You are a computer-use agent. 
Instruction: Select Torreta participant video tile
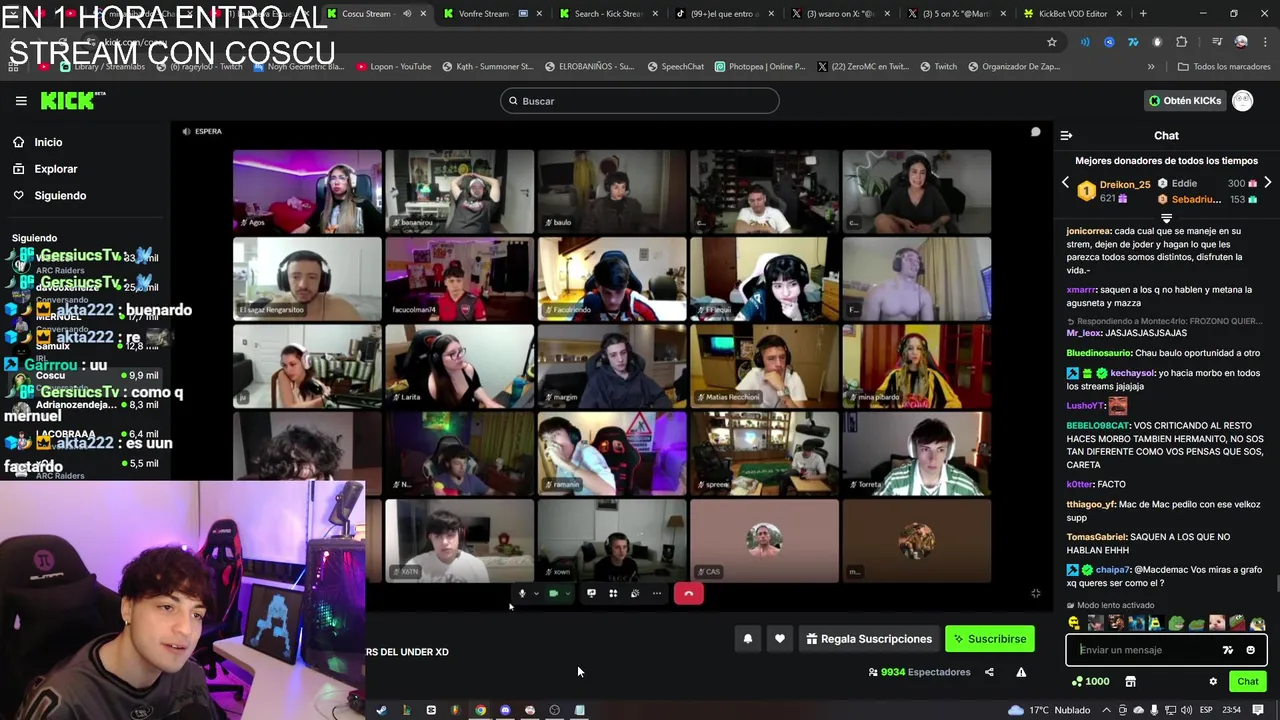click(917, 454)
